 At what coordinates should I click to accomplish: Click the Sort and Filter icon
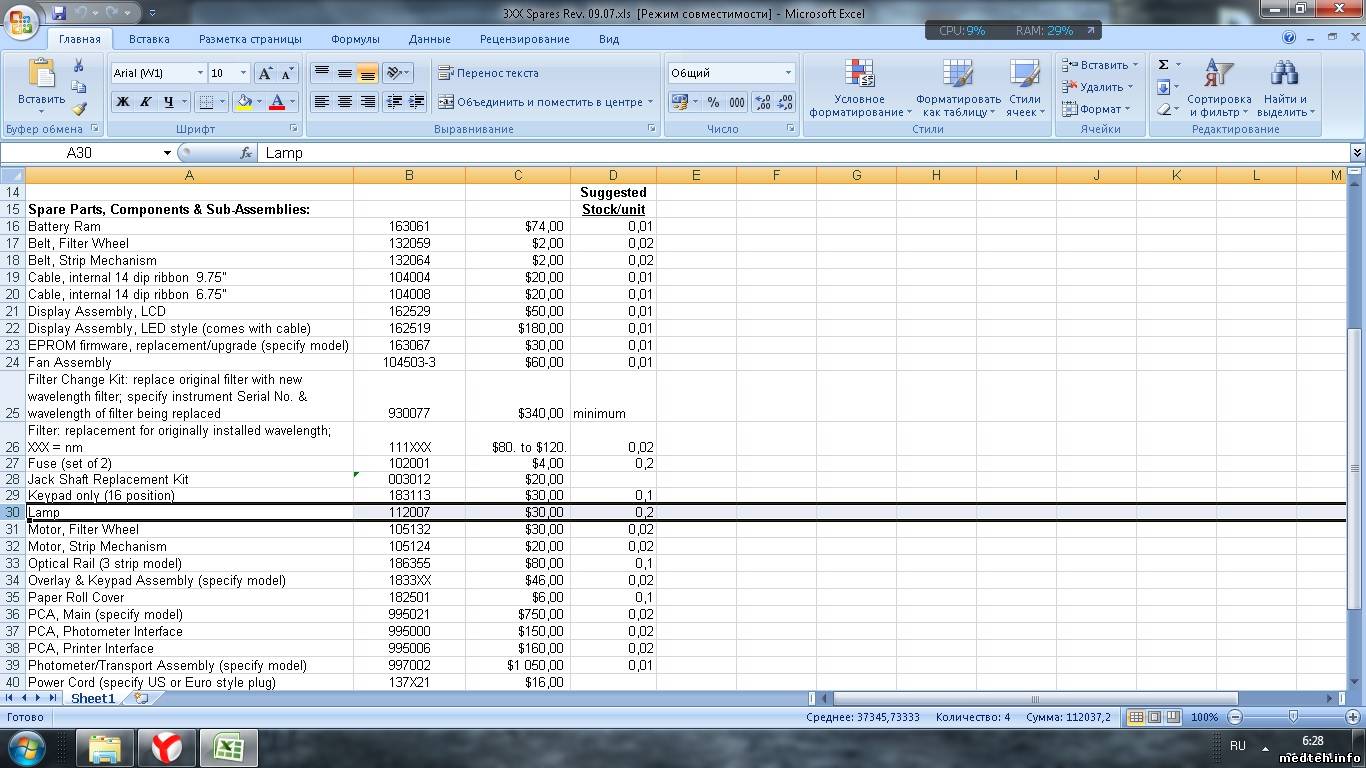[1218, 75]
